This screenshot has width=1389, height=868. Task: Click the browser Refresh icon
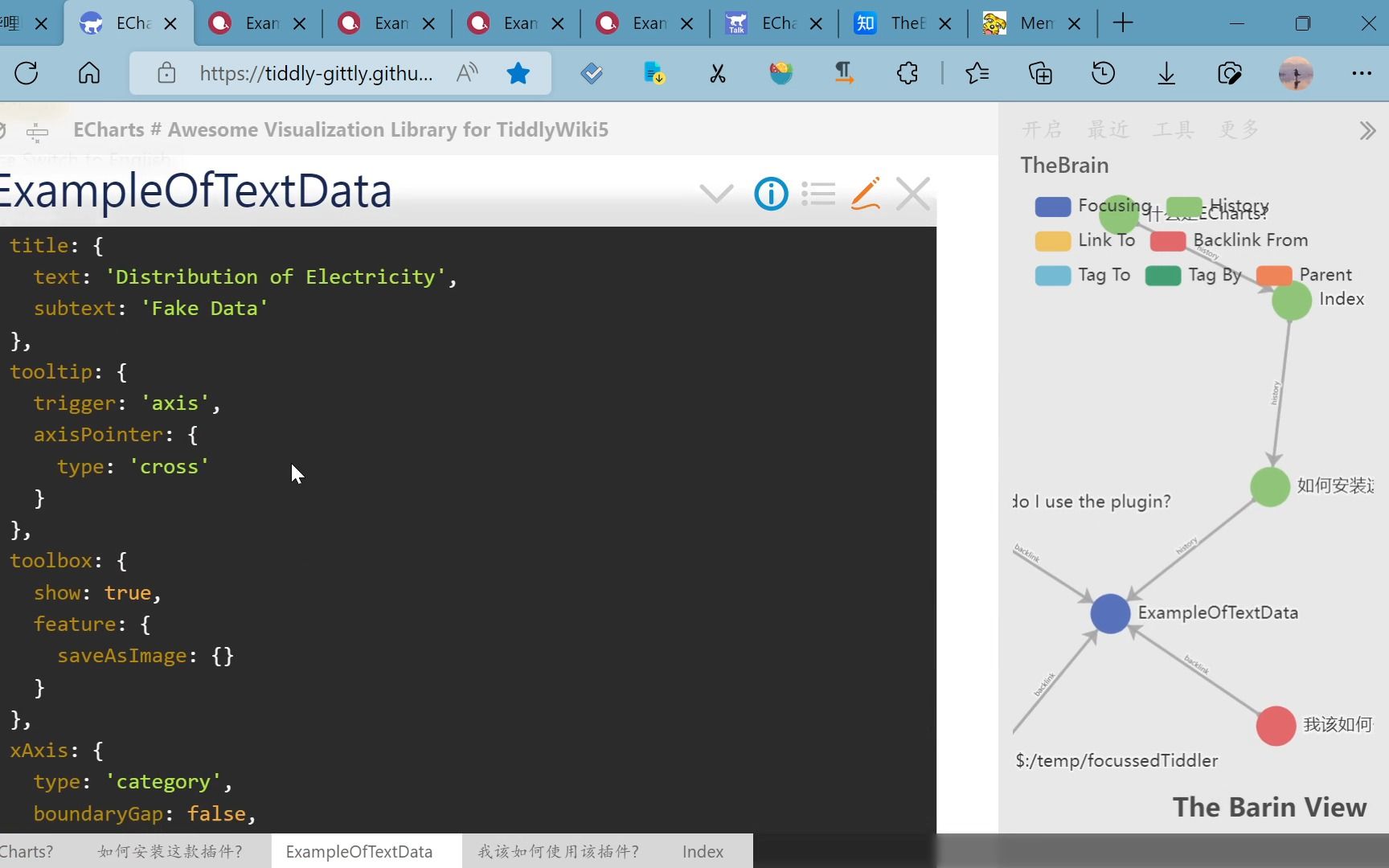point(27,73)
